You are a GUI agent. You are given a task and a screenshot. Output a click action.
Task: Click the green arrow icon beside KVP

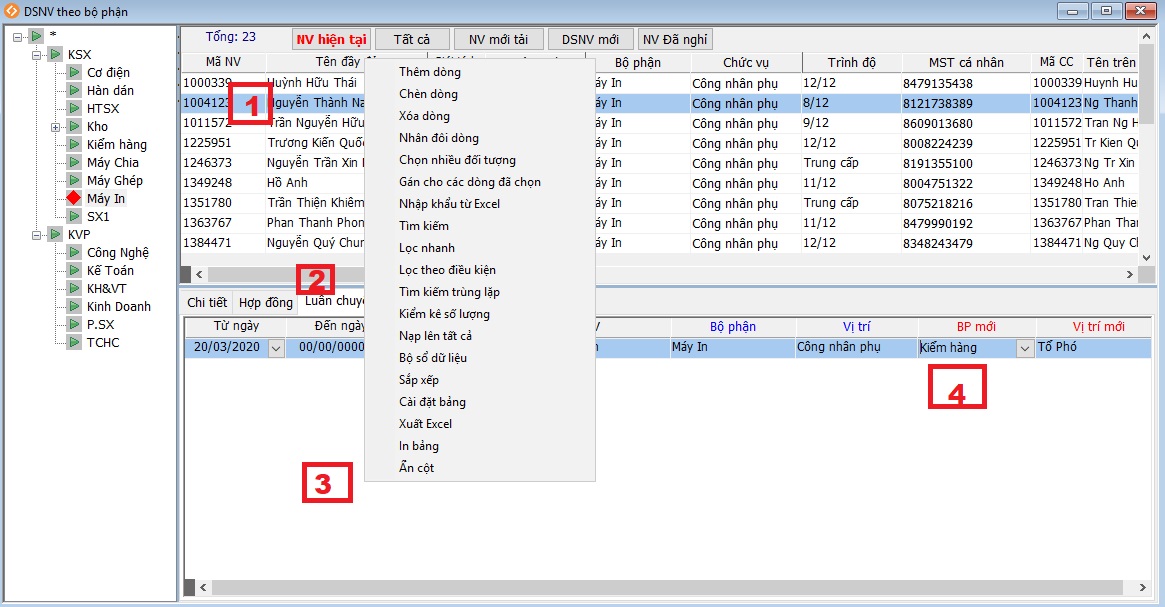point(55,234)
